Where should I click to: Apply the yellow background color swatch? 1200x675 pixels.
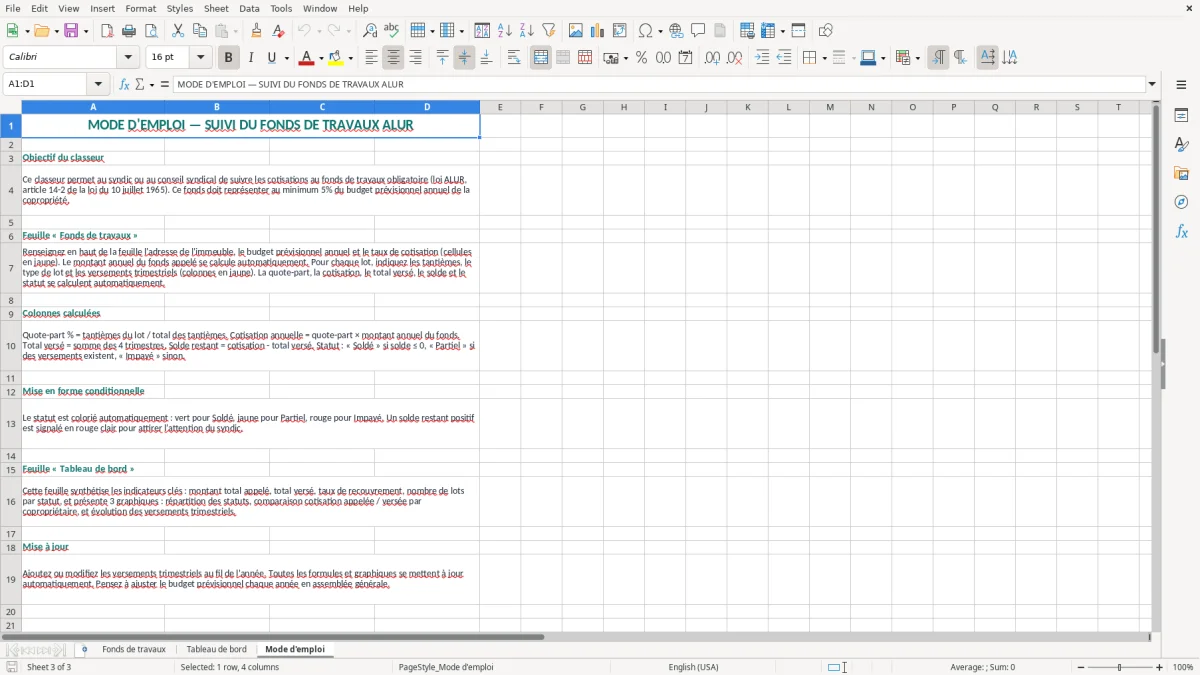coord(337,58)
